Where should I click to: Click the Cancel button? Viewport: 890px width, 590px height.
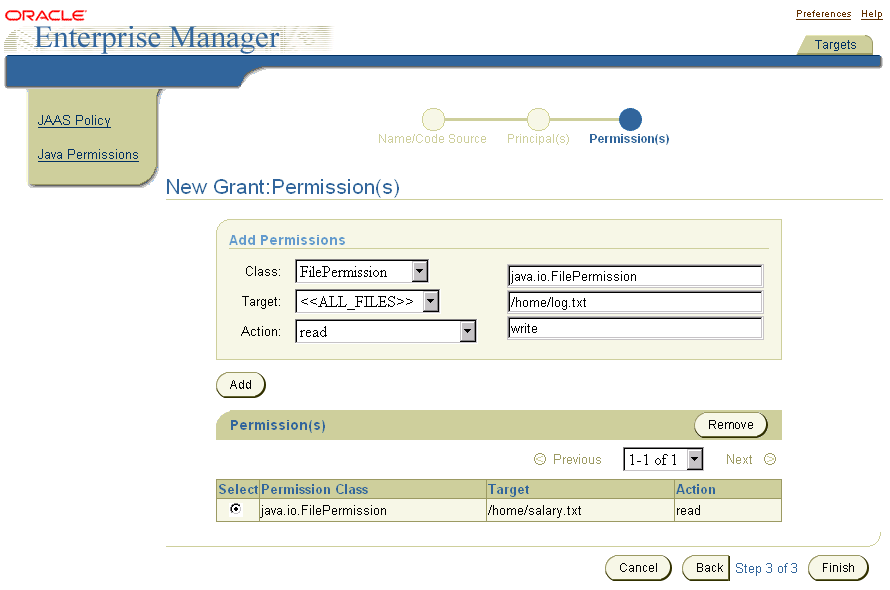(638, 568)
